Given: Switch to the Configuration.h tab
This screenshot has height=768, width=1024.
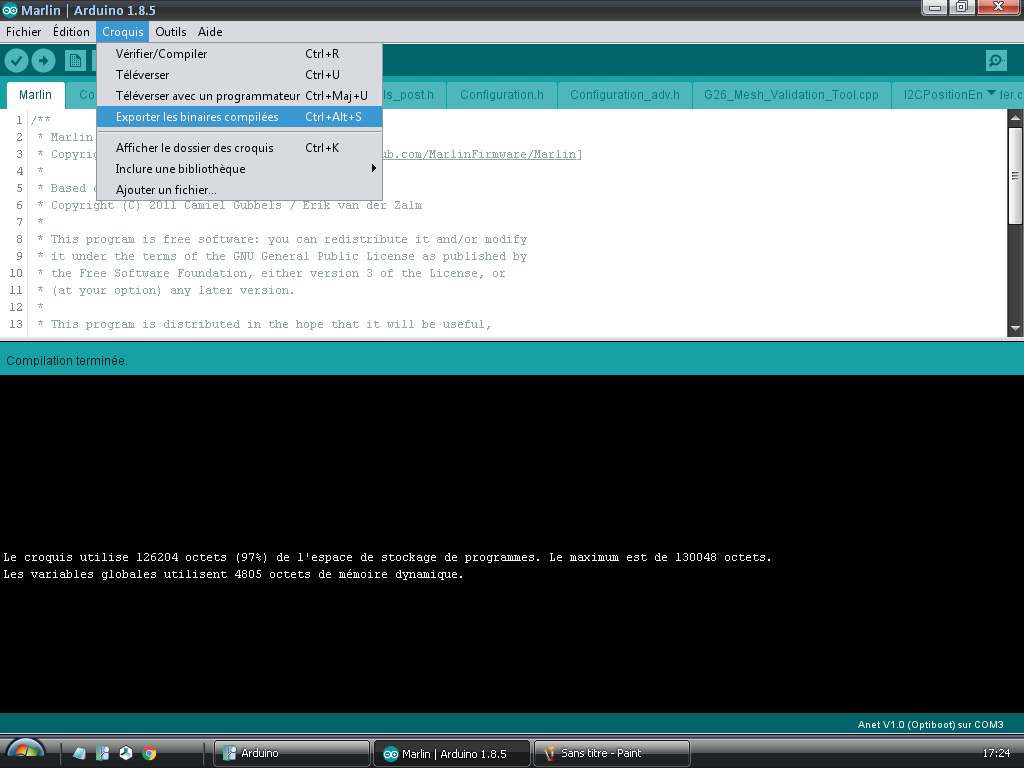Looking at the screenshot, I should 502,95.
